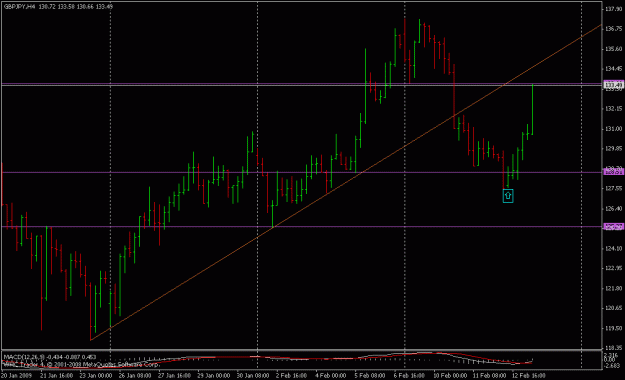
Task: Click the 129.85 price axis label
Action: coord(614,149)
